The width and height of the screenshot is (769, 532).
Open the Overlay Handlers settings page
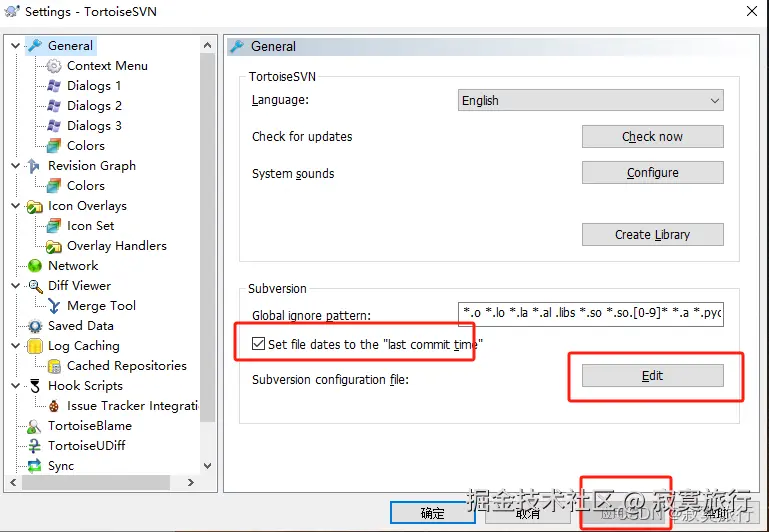coord(117,246)
